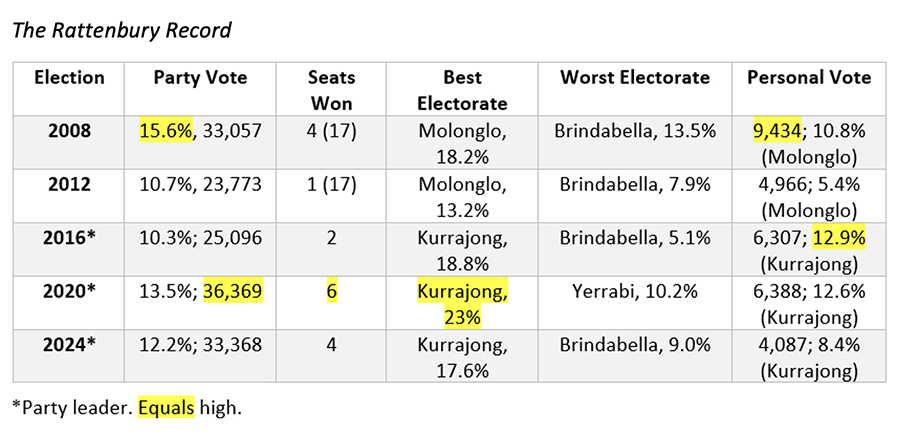Click the Worst Electorate column header
The width and height of the screenshot is (900, 441).
point(635,78)
